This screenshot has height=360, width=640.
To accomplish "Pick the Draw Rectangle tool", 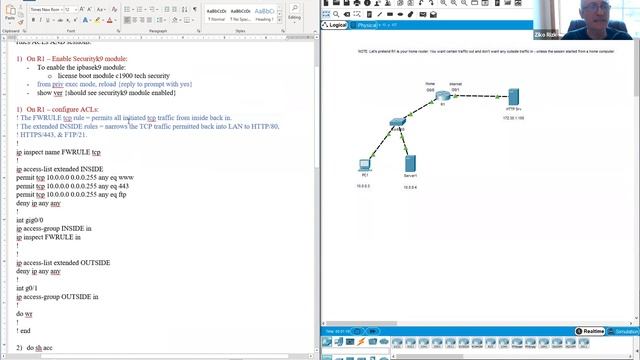I will (390, 14).
